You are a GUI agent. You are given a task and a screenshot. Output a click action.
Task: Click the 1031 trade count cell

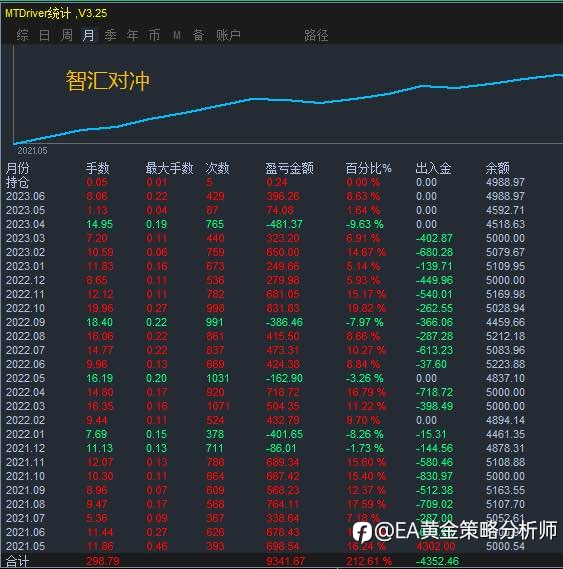(218, 378)
